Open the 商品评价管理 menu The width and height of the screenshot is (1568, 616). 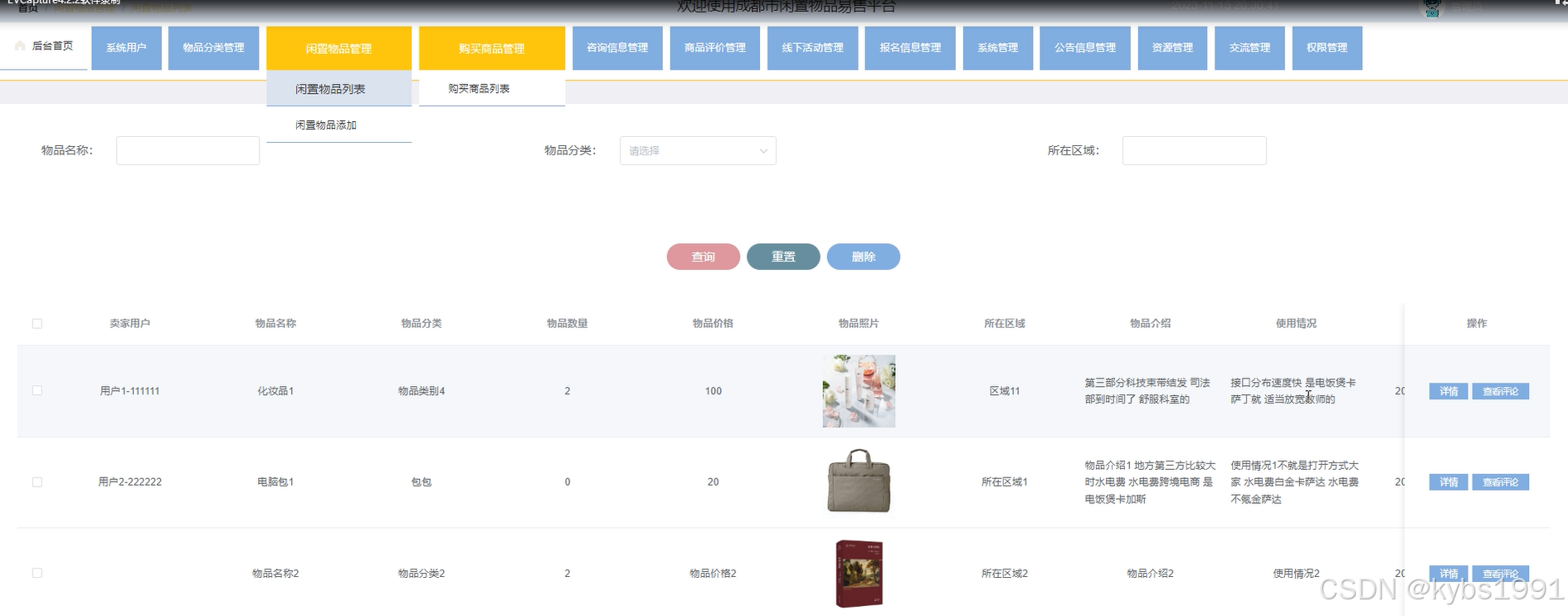pos(715,48)
